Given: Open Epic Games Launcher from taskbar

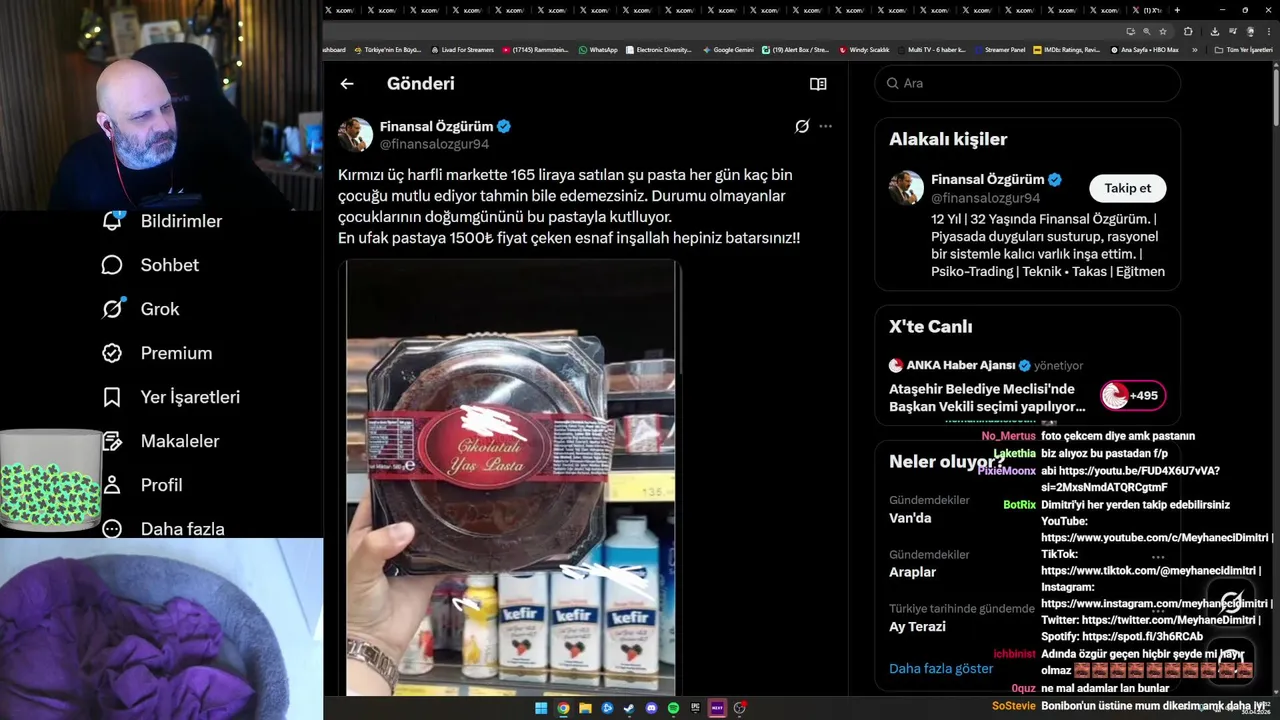Looking at the screenshot, I should click(x=695, y=708).
